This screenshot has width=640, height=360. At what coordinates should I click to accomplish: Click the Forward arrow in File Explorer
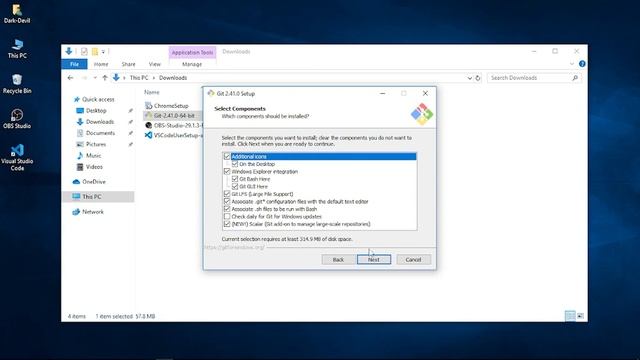click(84, 78)
